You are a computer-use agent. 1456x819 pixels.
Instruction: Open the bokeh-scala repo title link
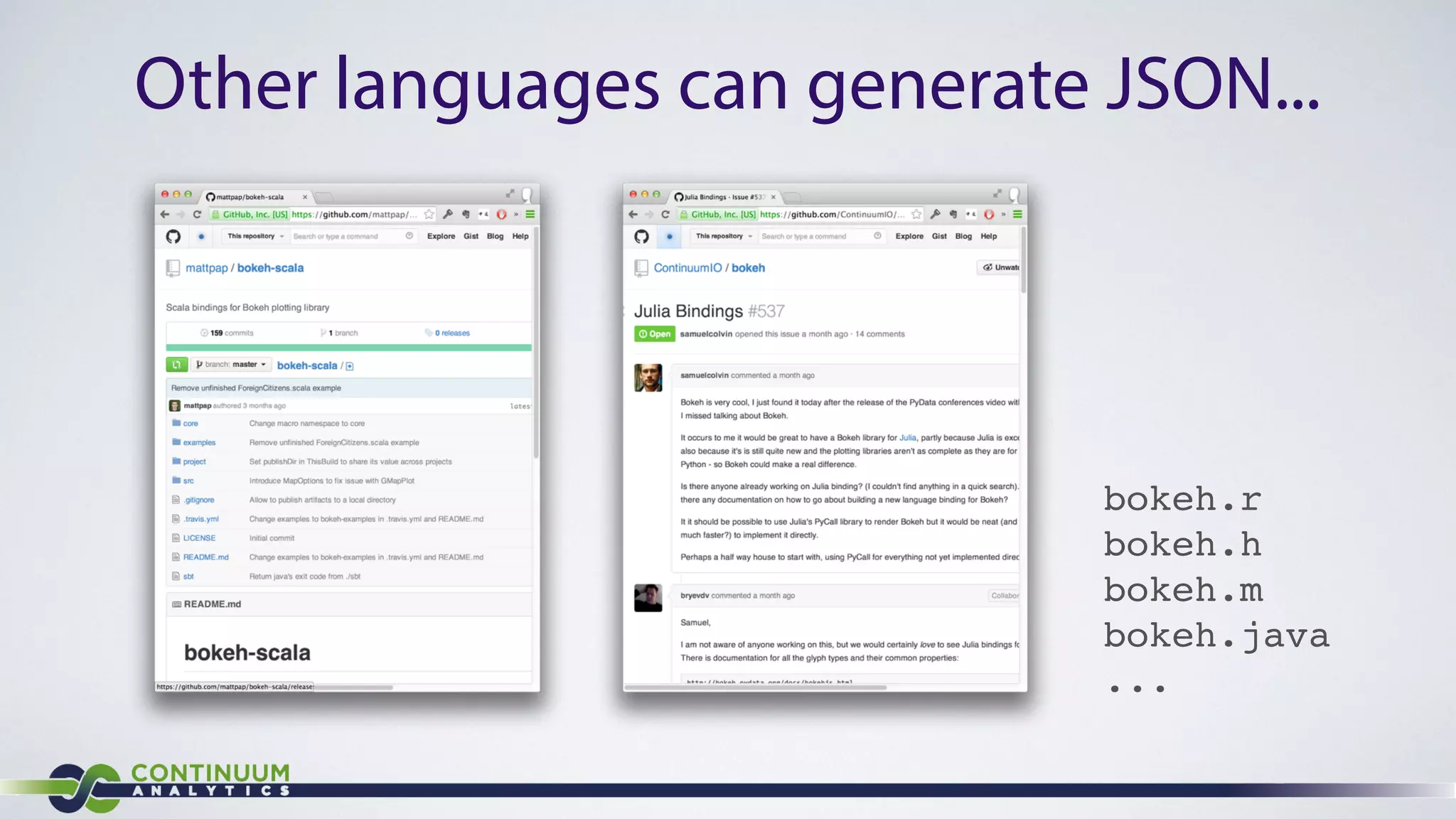coord(270,268)
